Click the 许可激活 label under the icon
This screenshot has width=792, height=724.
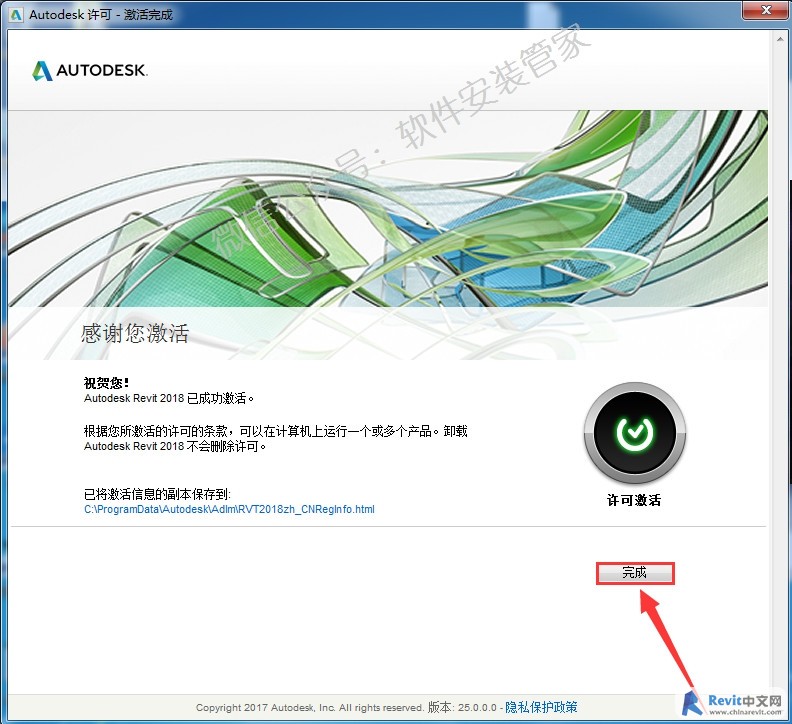[634, 500]
